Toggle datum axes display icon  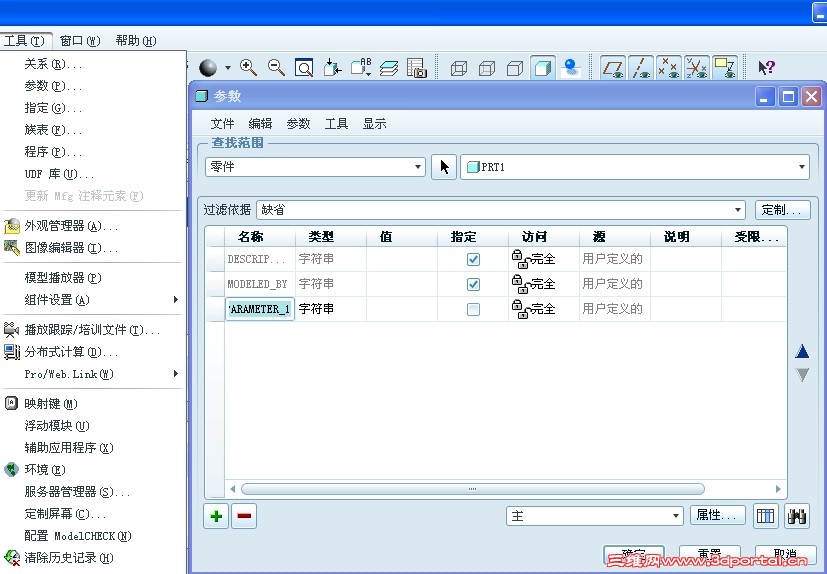641,68
